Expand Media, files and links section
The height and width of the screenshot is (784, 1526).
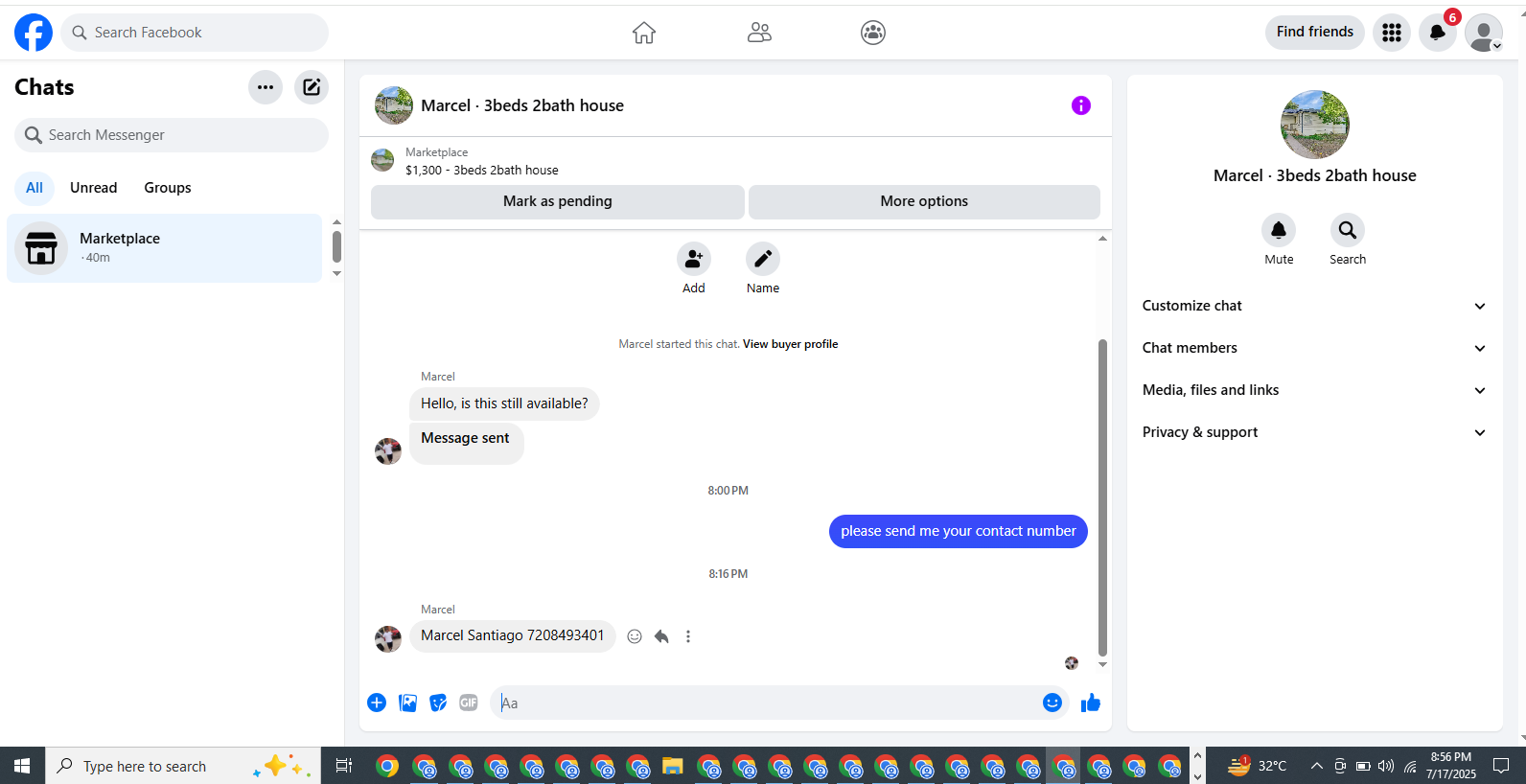(1315, 390)
